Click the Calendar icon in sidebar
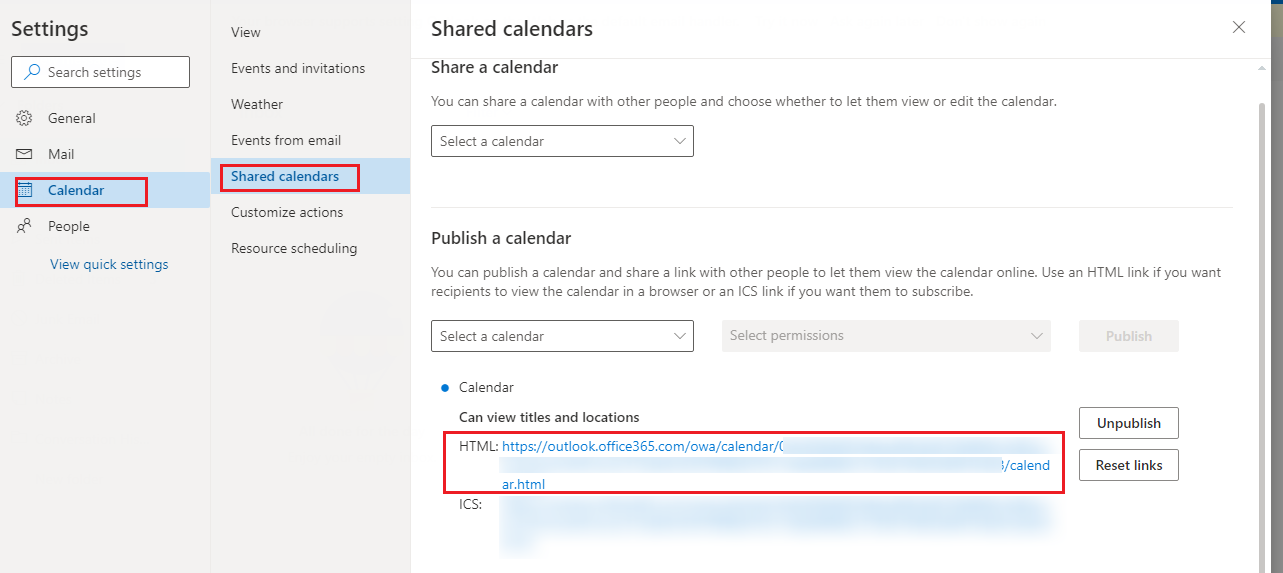This screenshot has width=1283, height=573. pos(26,190)
